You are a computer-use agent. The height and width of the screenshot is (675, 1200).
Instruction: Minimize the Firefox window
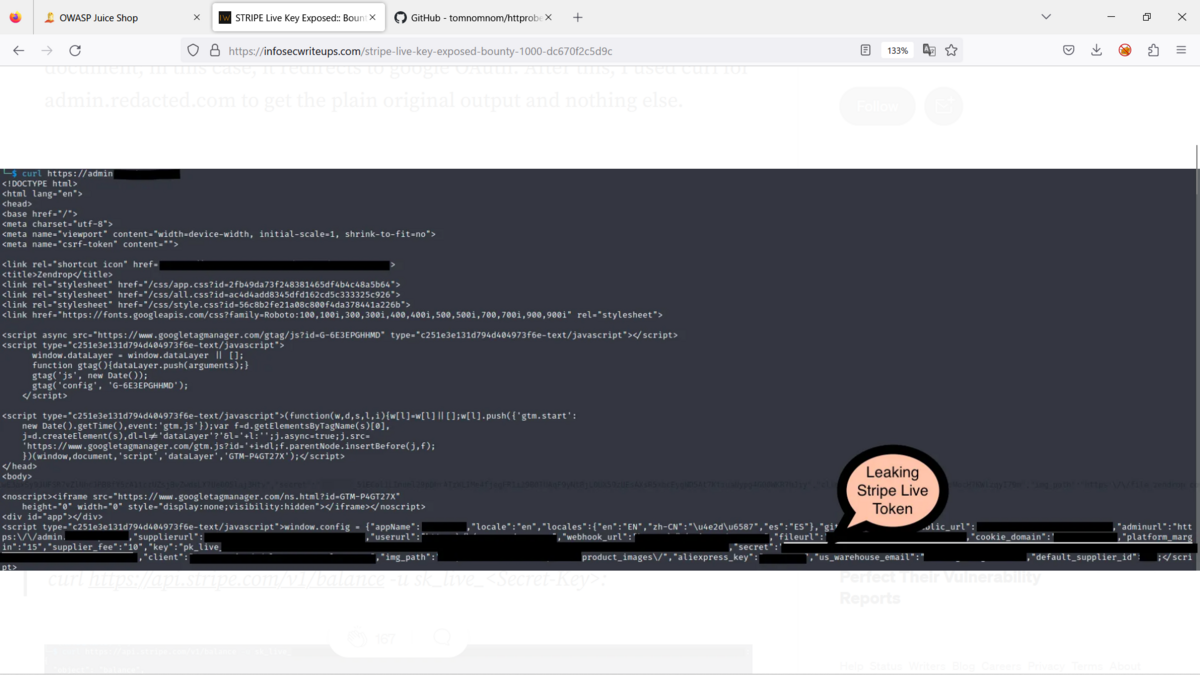1111,17
